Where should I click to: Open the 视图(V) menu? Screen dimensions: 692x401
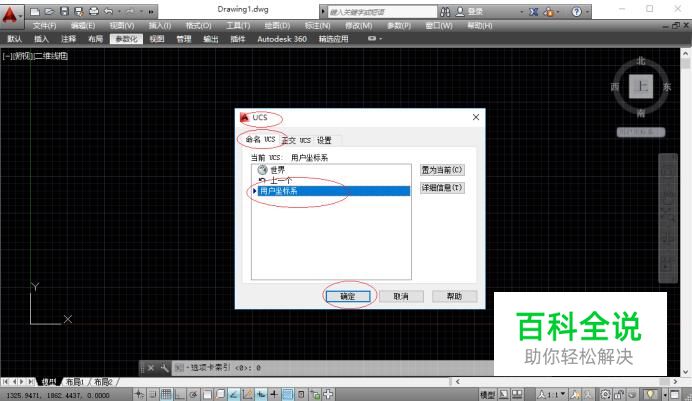tap(122, 26)
